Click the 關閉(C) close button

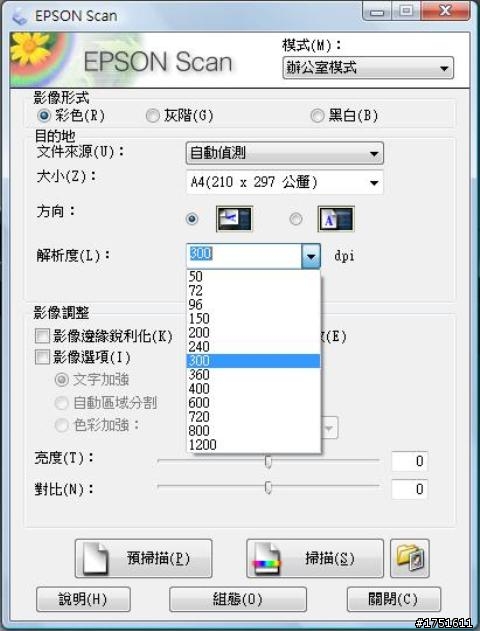pos(393,599)
